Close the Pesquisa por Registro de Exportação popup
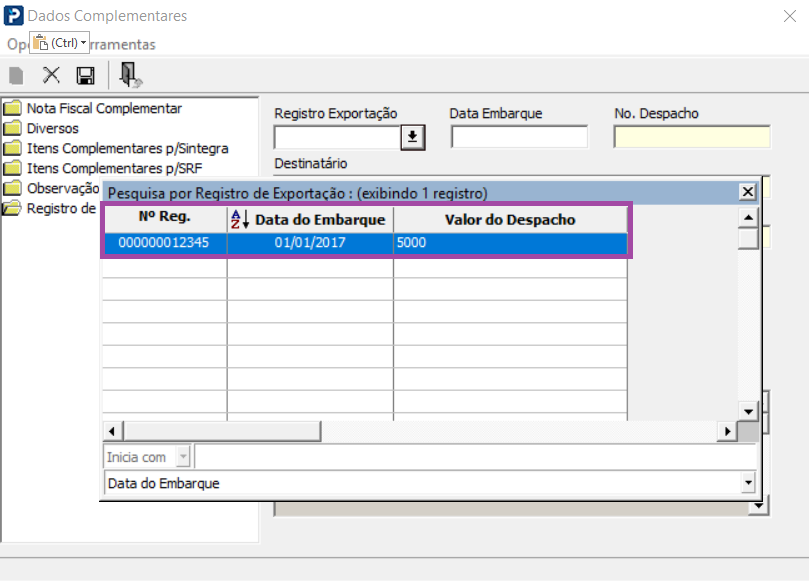Image resolution: width=809 pixels, height=581 pixels. [748, 192]
